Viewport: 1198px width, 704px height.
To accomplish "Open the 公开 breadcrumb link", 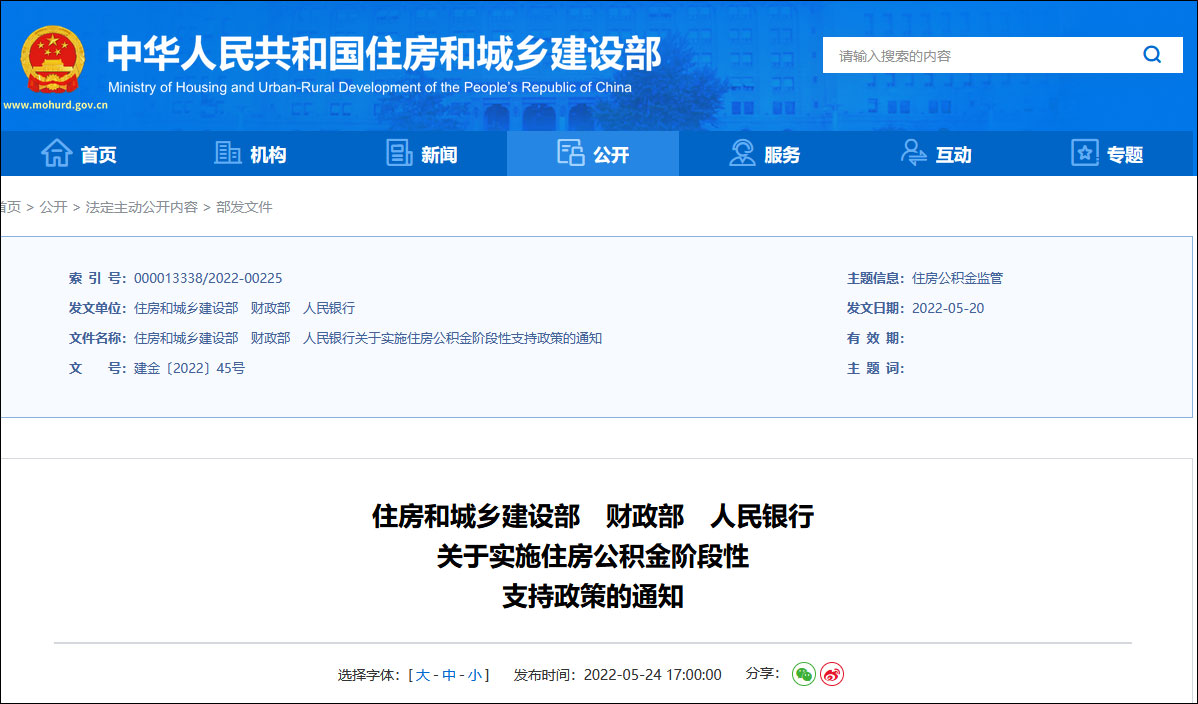I will point(52,207).
